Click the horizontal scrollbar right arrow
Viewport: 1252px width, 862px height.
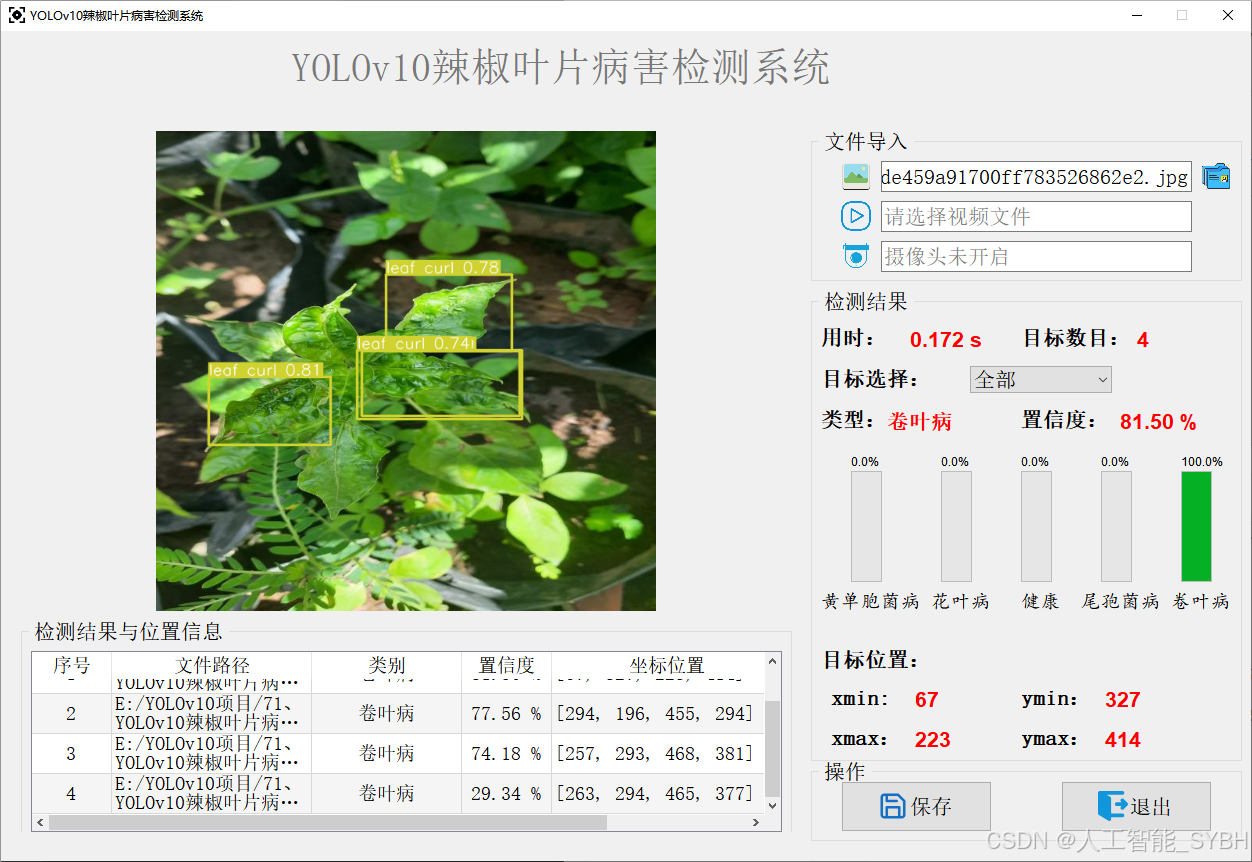(x=756, y=822)
